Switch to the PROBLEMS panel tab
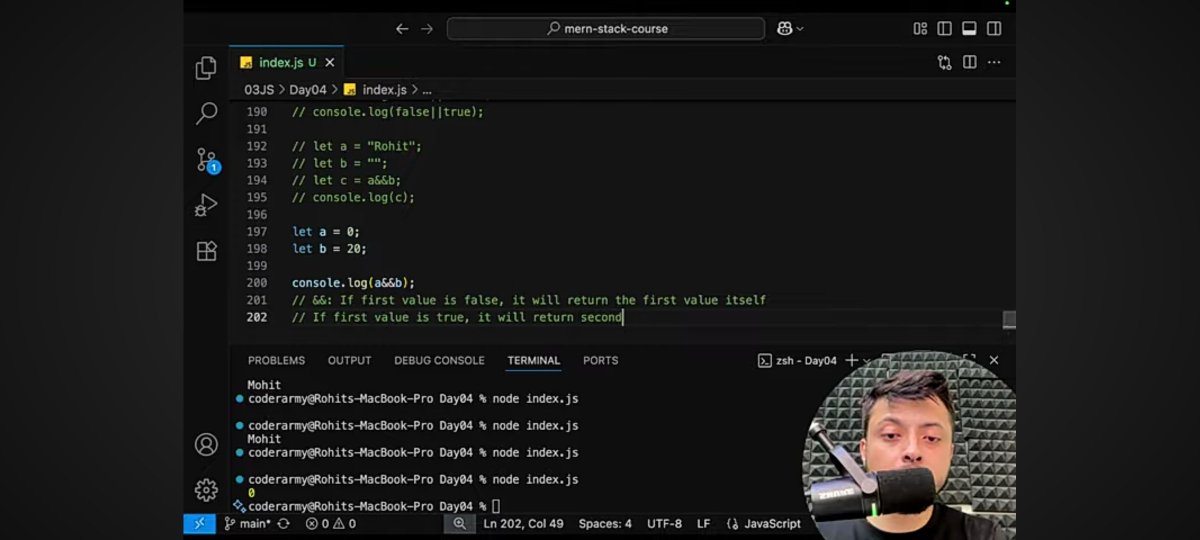Screen dimensions: 1200x540 coord(276,360)
